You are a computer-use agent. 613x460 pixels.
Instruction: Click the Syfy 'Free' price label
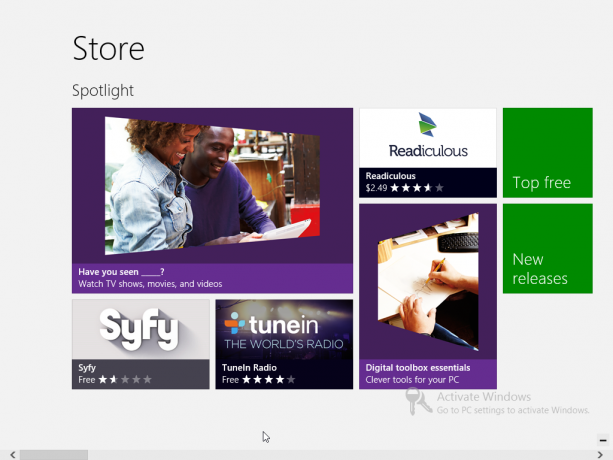pos(86,379)
